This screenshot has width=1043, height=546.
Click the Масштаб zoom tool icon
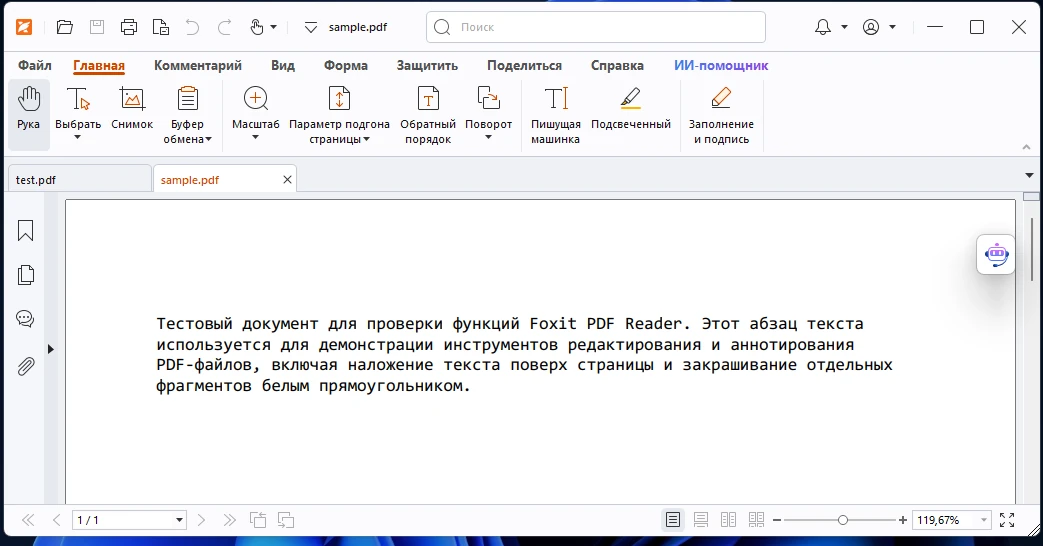click(255, 100)
